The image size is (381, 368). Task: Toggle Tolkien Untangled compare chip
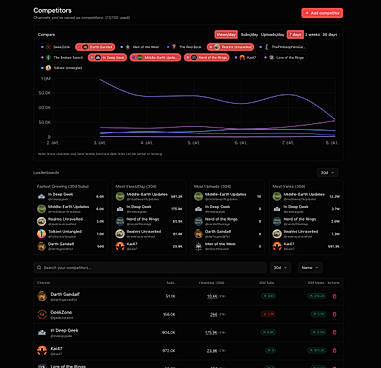[x=62, y=68]
